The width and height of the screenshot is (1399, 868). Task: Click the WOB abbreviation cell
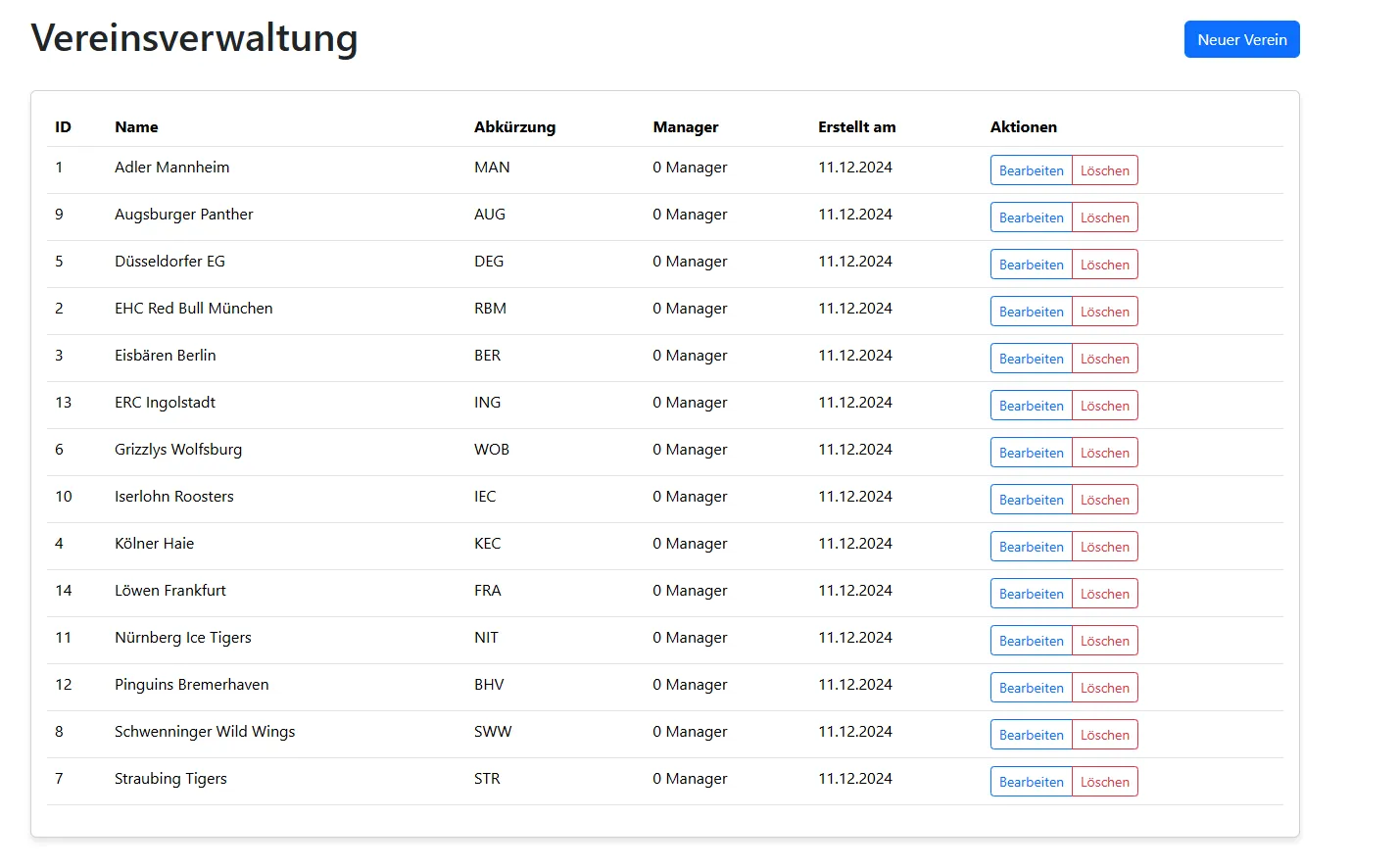[492, 449]
